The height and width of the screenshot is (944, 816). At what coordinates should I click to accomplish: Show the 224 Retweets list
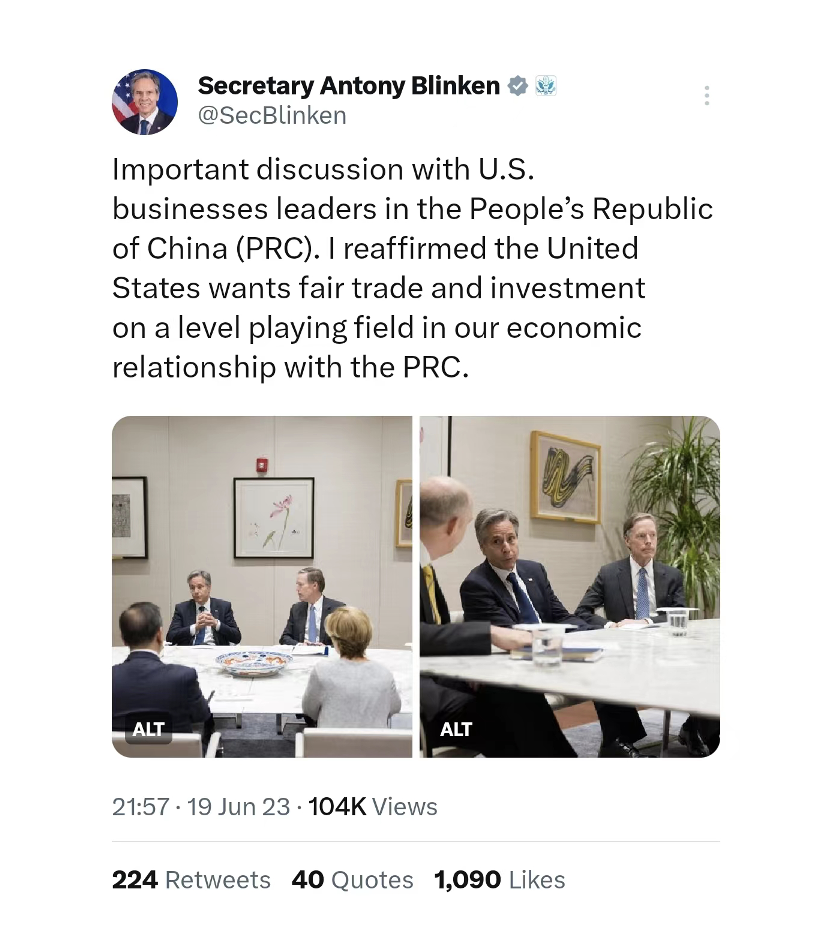(191, 880)
